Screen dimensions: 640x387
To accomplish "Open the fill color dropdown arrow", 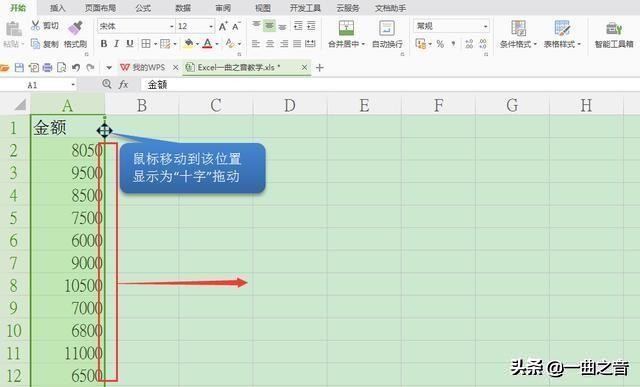I will click(197, 44).
